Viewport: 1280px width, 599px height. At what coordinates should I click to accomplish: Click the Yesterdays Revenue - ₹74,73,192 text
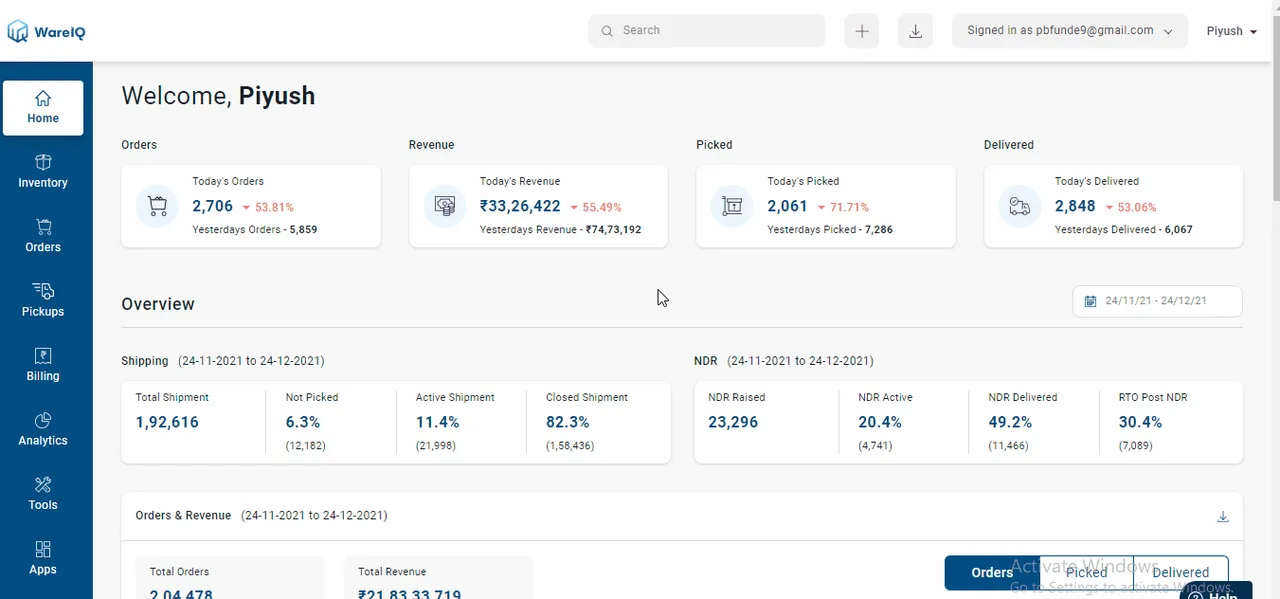pyautogui.click(x=560, y=230)
